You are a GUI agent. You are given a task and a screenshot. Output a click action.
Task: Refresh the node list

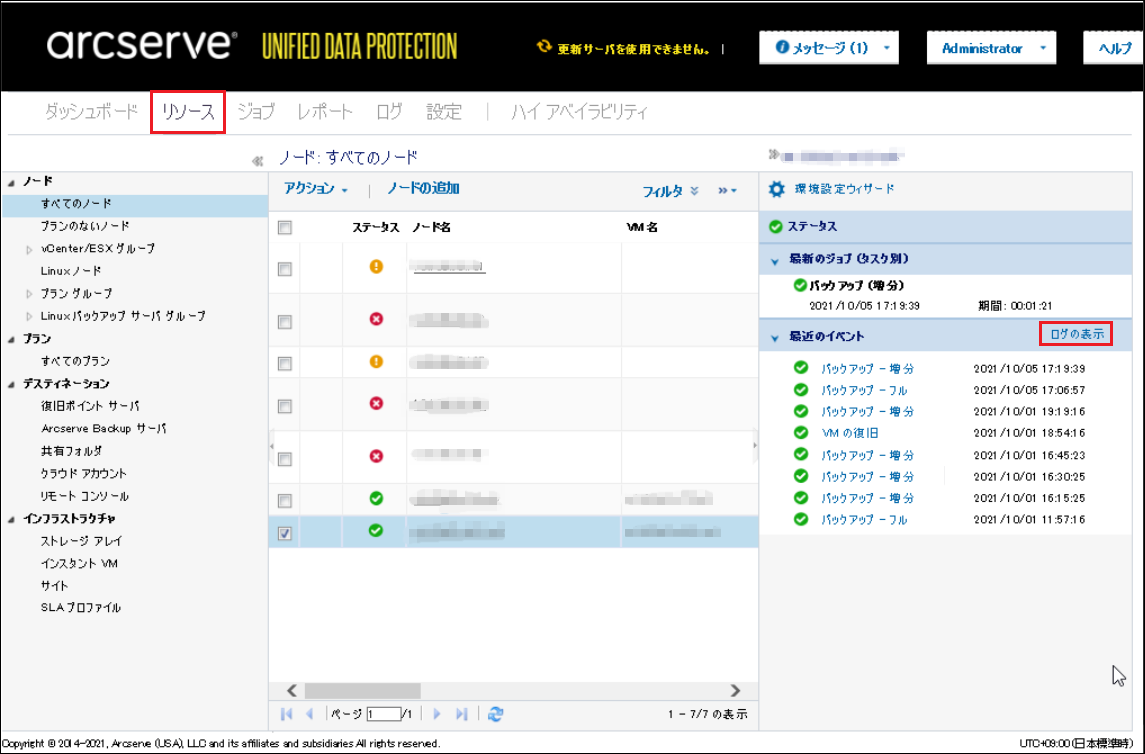495,714
